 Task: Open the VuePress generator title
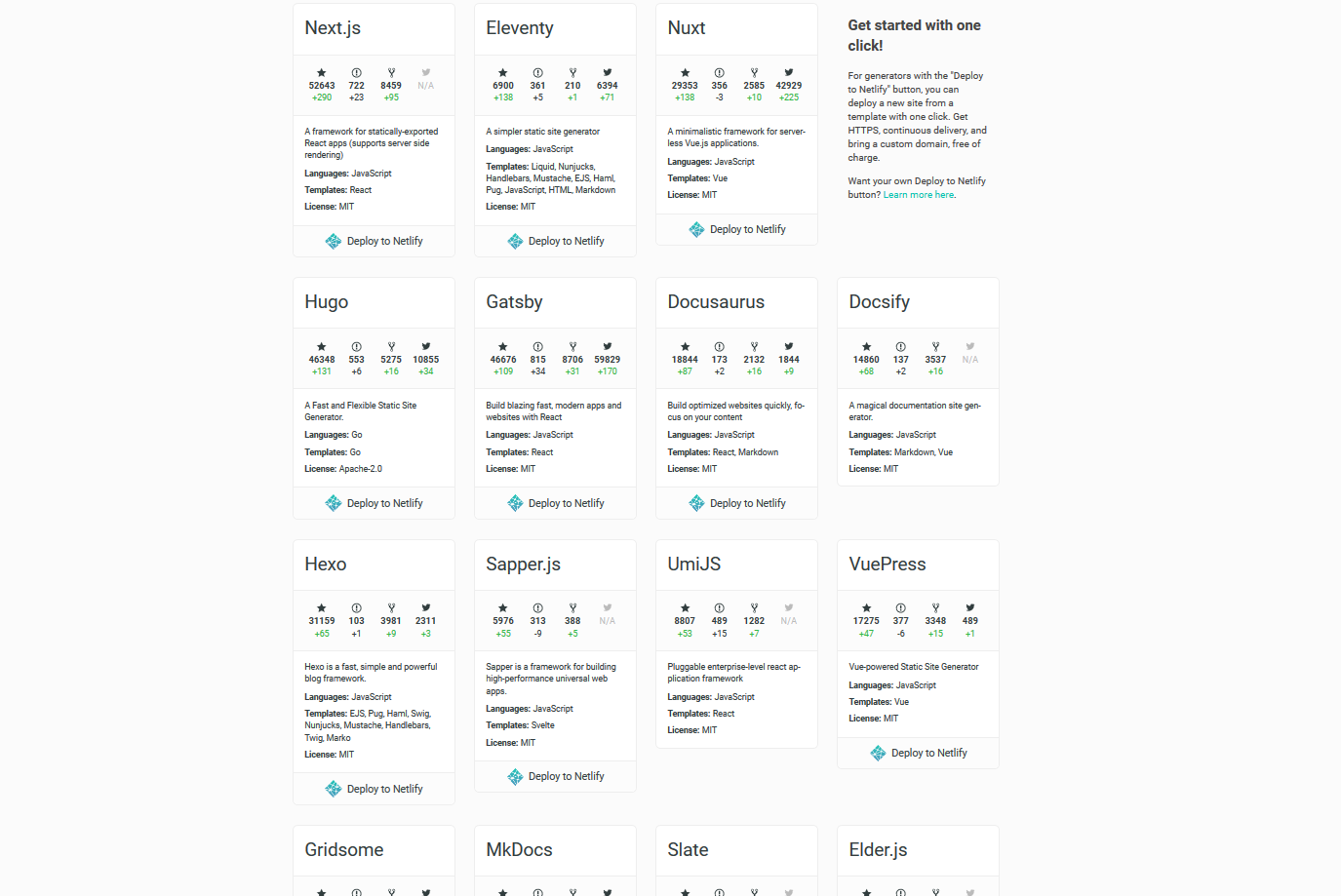click(887, 565)
